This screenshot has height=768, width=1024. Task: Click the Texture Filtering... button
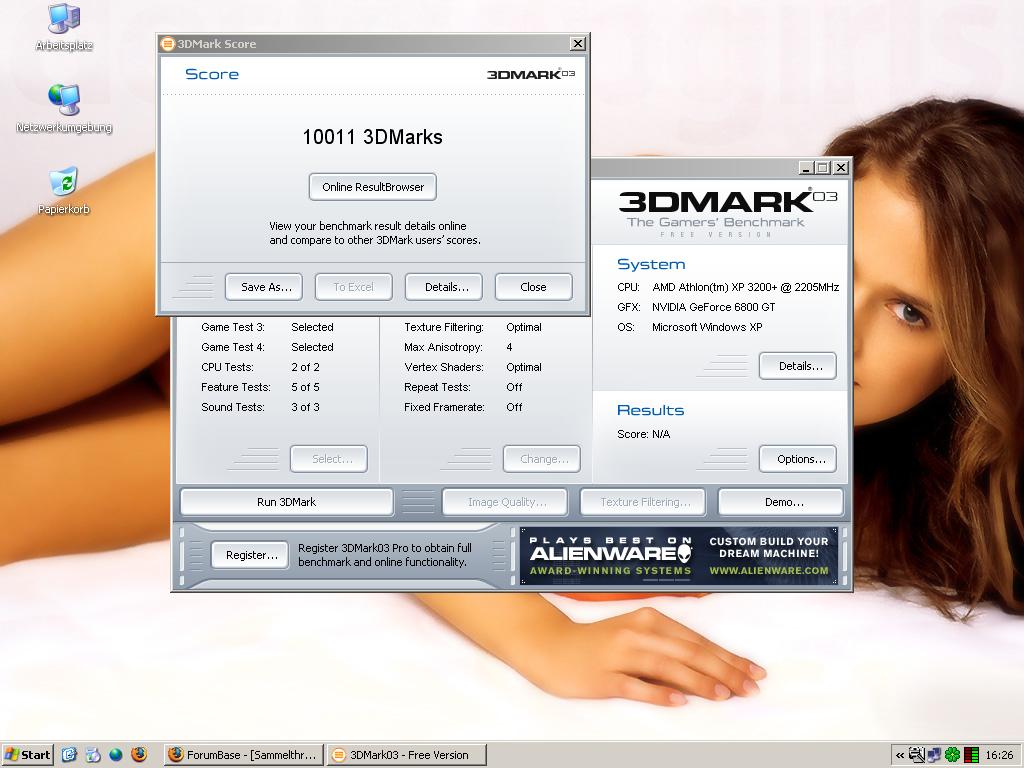[x=643, y=502]
